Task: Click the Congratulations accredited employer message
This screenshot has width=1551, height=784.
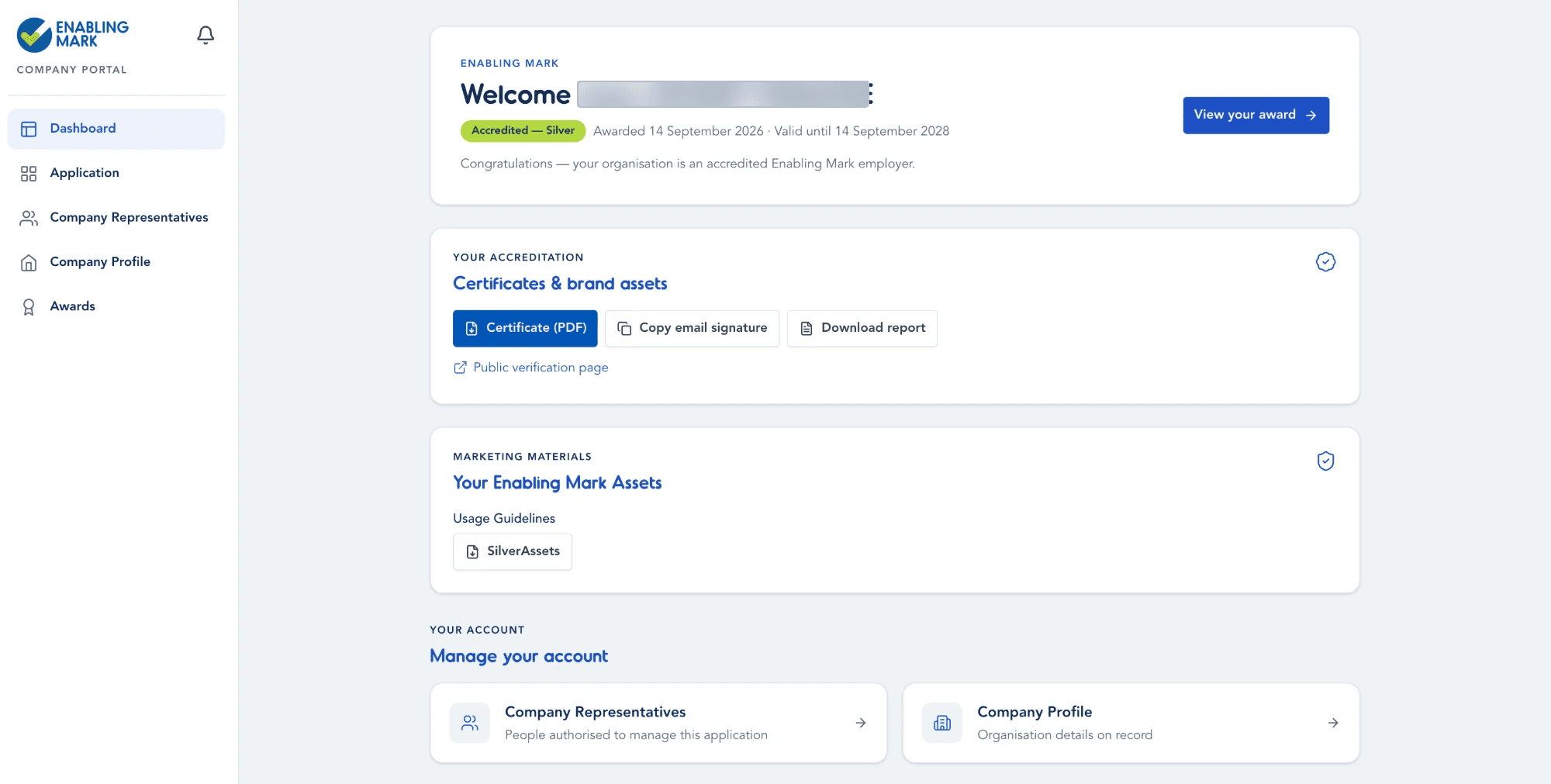Action: coord(688,164)
